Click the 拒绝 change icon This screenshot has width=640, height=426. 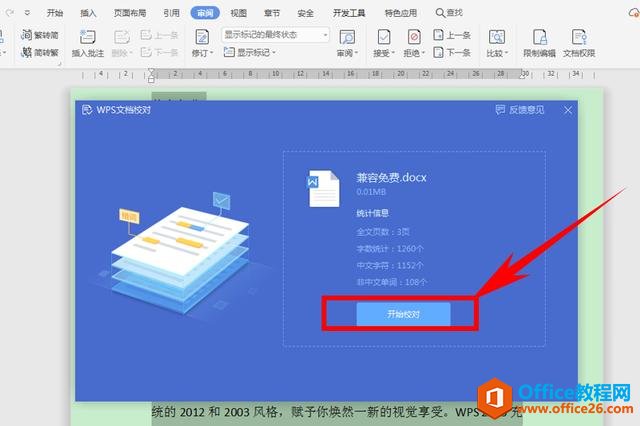(414, 37)
